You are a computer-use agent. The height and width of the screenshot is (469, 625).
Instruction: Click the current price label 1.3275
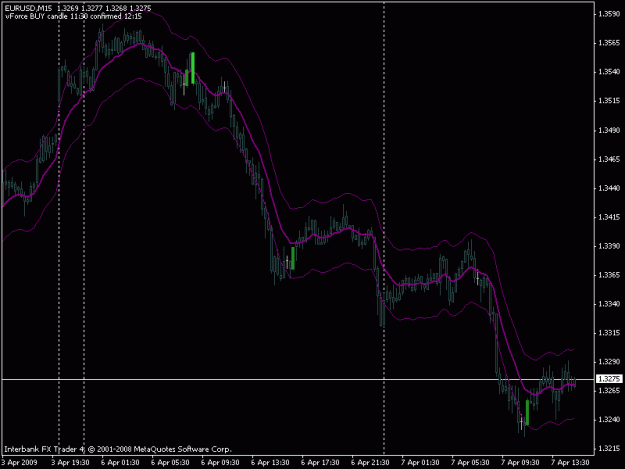[609, 379]
